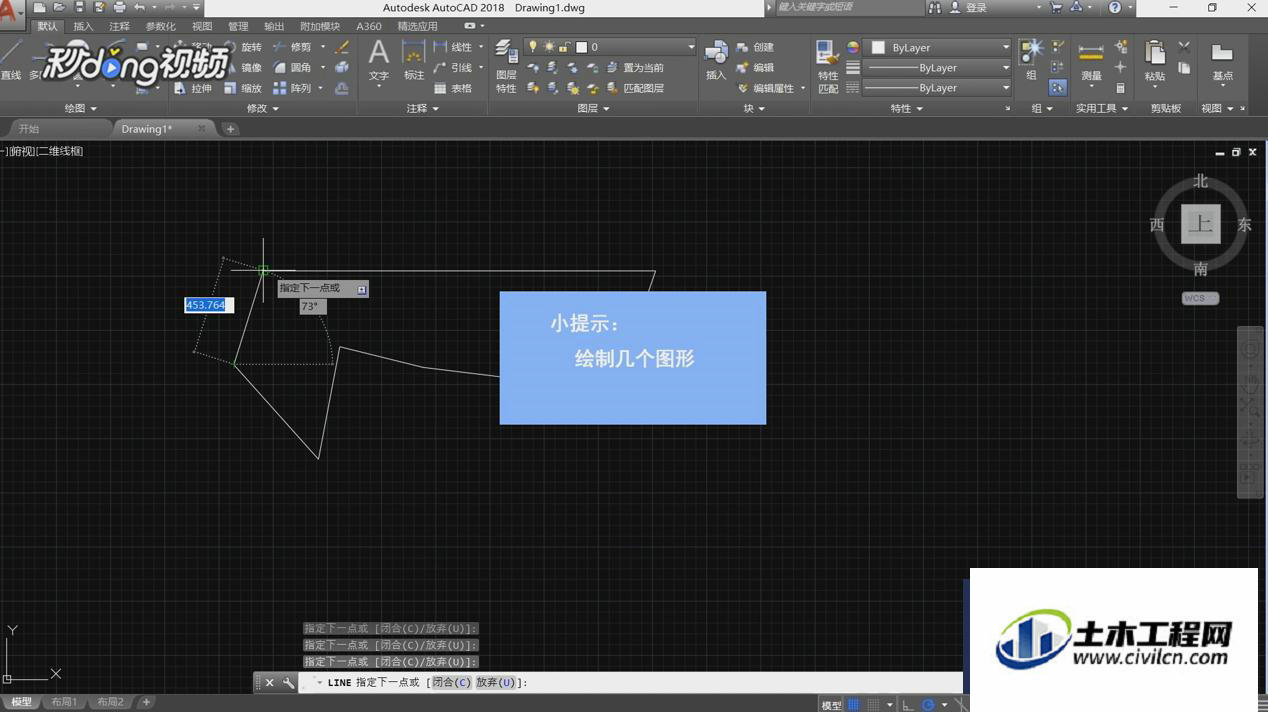The width and height of the screenshot is (1268, 712).
Task: Switch to the 布局1 layout tab
Action: pyautogui.click(x=64, y=702)
